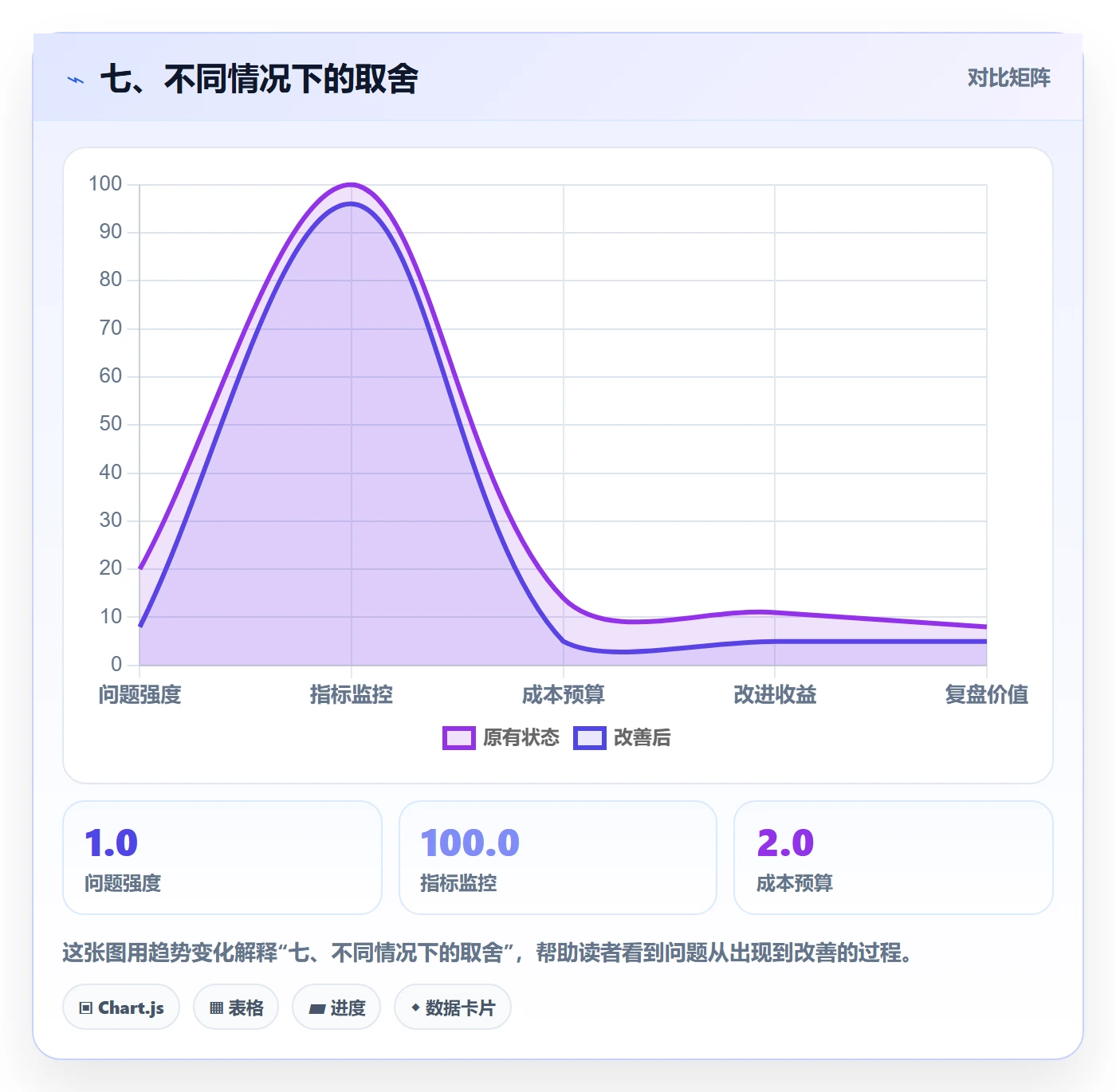
Task: Click the 问题强度 x-axis label
Action: (140, 694)
